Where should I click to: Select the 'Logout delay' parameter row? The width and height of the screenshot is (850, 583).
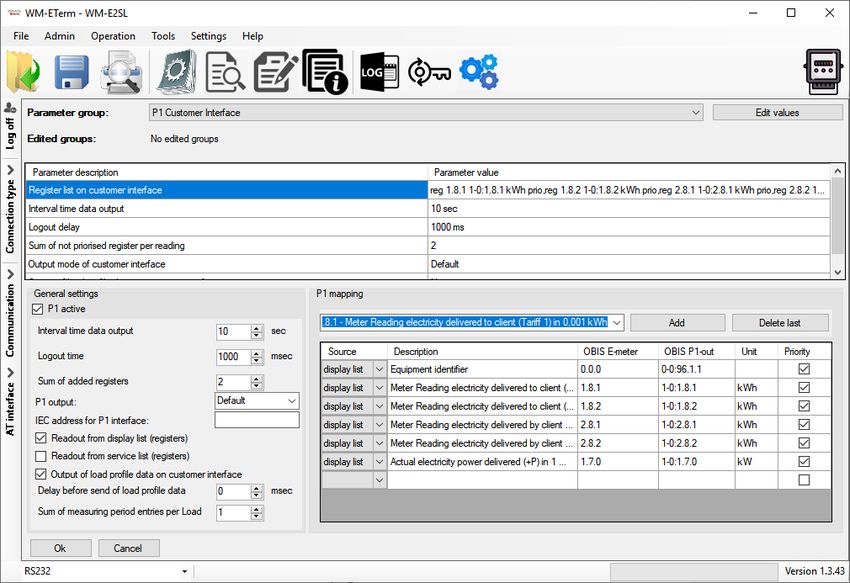tap(428, 227)
